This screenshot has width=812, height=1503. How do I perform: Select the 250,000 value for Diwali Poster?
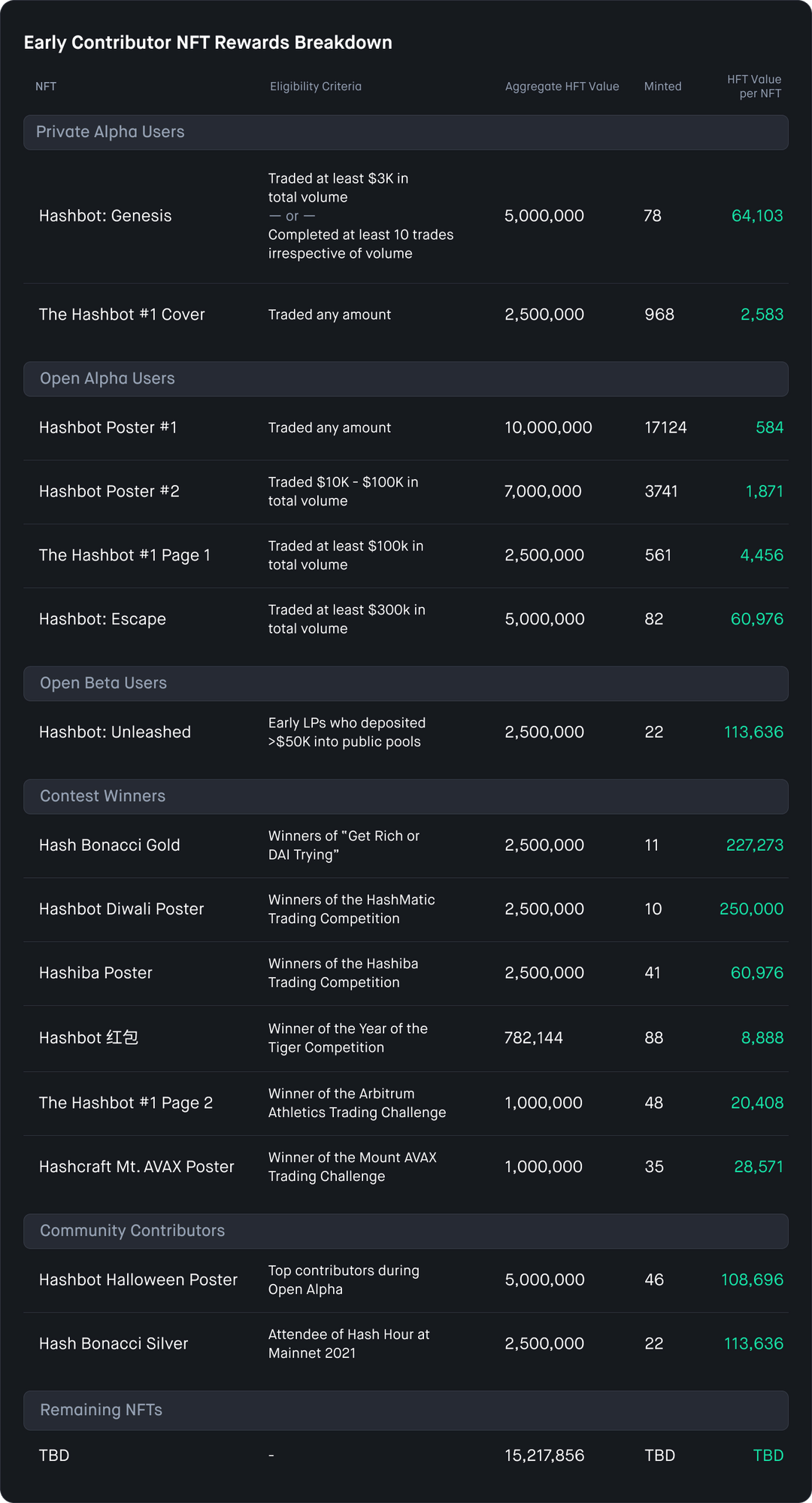pyautogui.click(x=751, y=909)
